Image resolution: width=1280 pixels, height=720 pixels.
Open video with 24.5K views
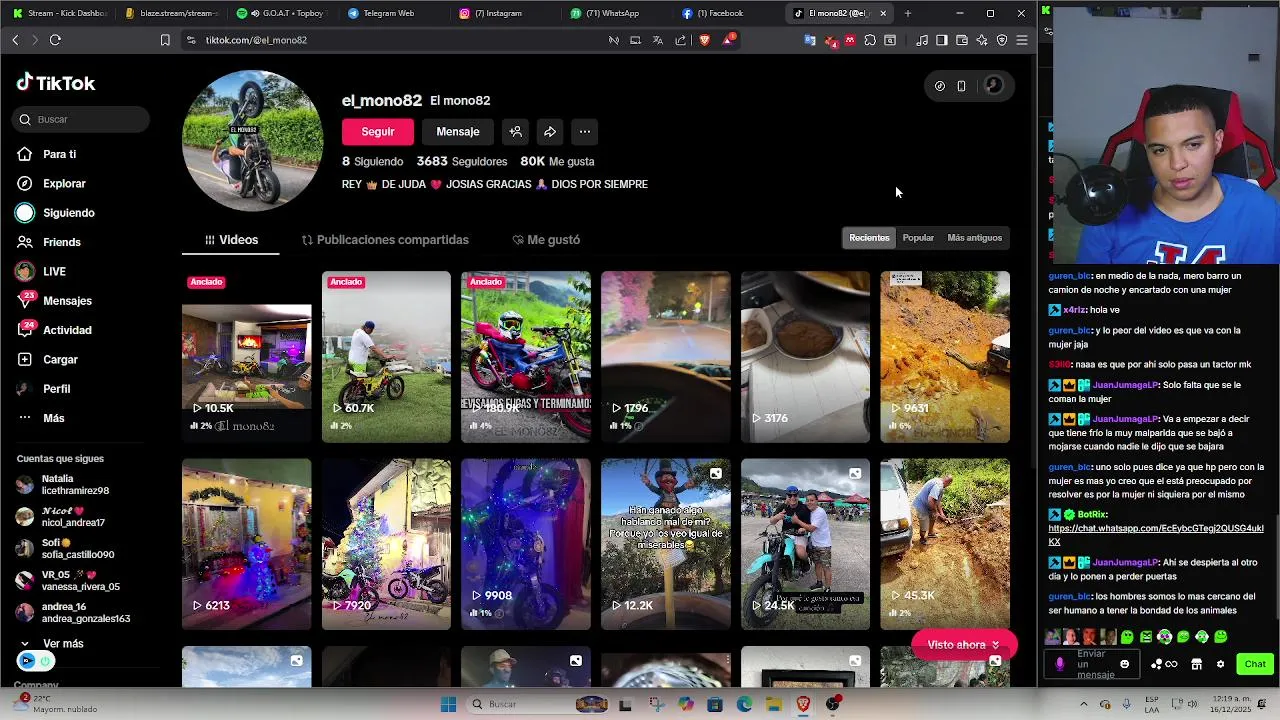(805, 544)
